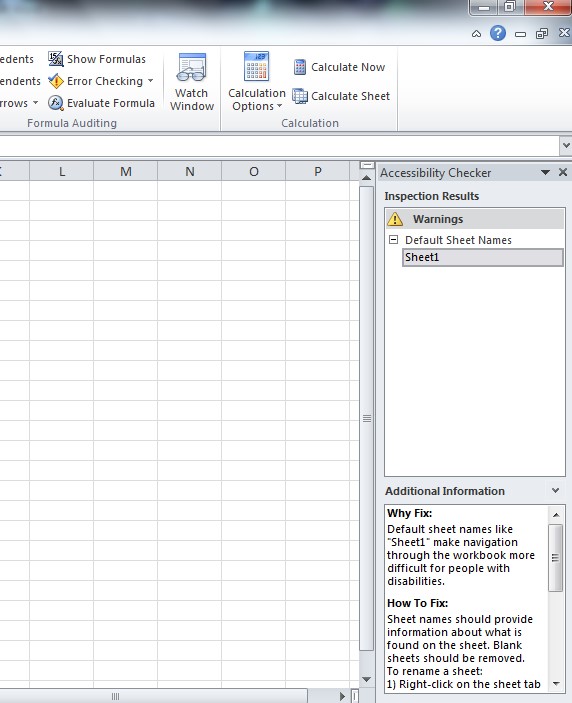The image size is (572, 703).
Task: Click the Warnings header
Action: [x=475, y=219]
